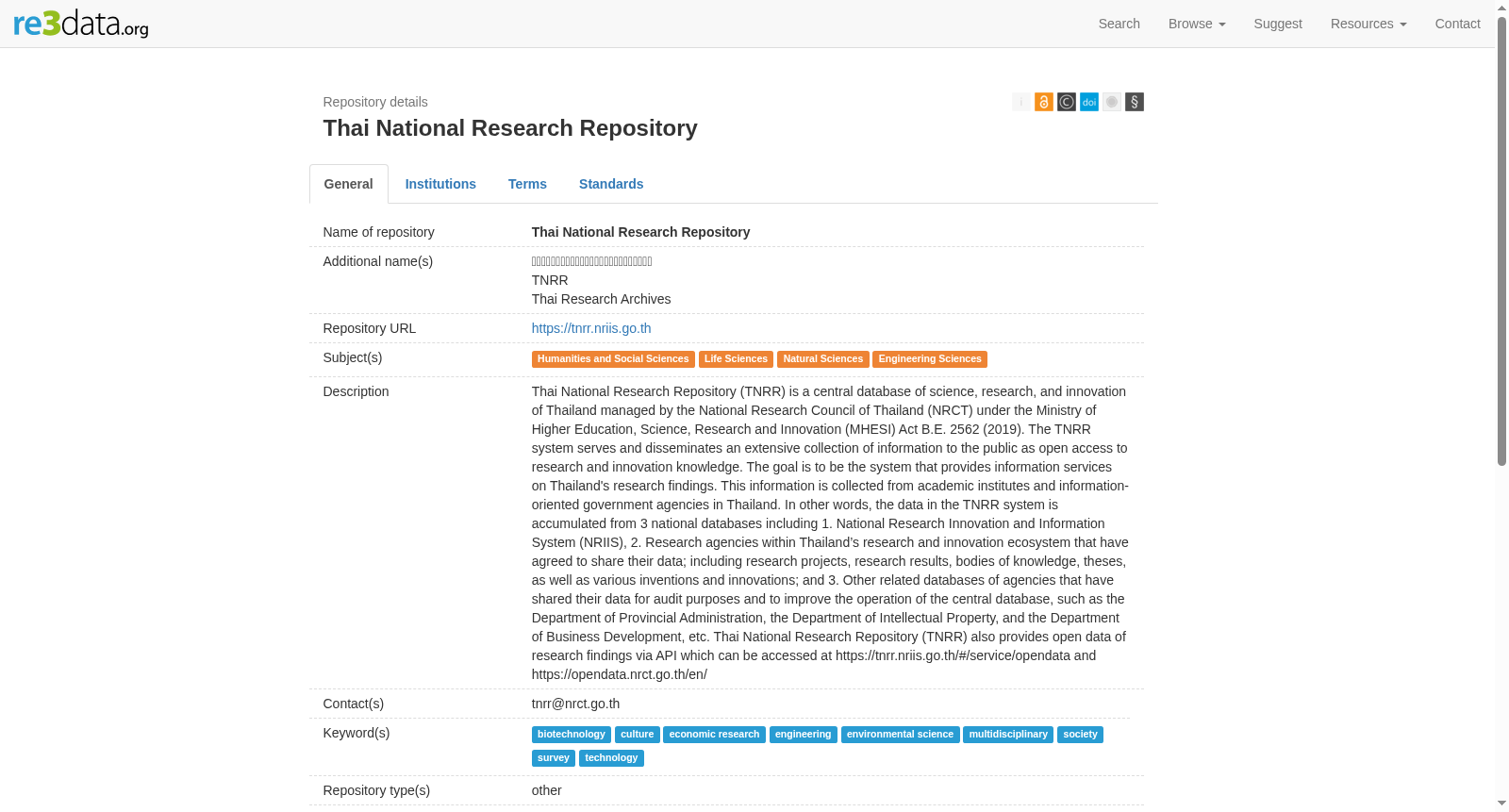1509x812 pixels.
Task: Click the environmental science keyword tag
Action: pyautogui.click(x=901, y=735)
